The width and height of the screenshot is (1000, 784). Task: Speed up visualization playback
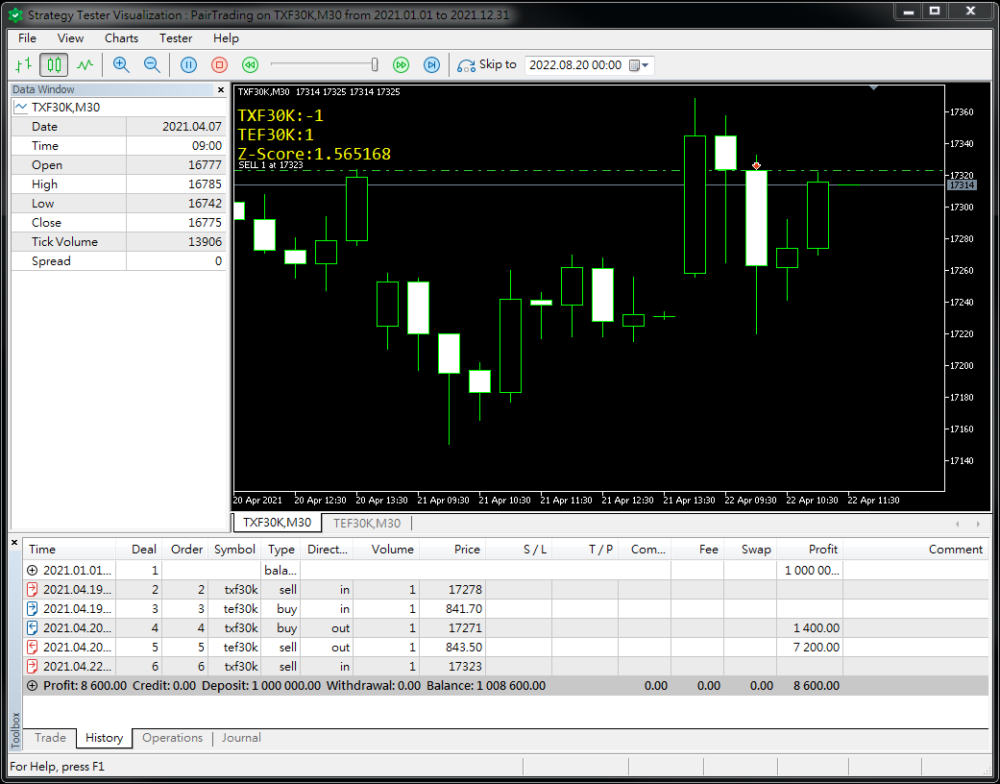pyautogui.click(x=400, y=64)
